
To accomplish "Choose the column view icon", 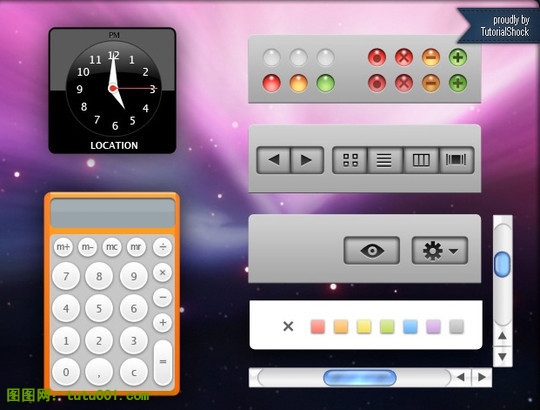I will click(421, 160).
